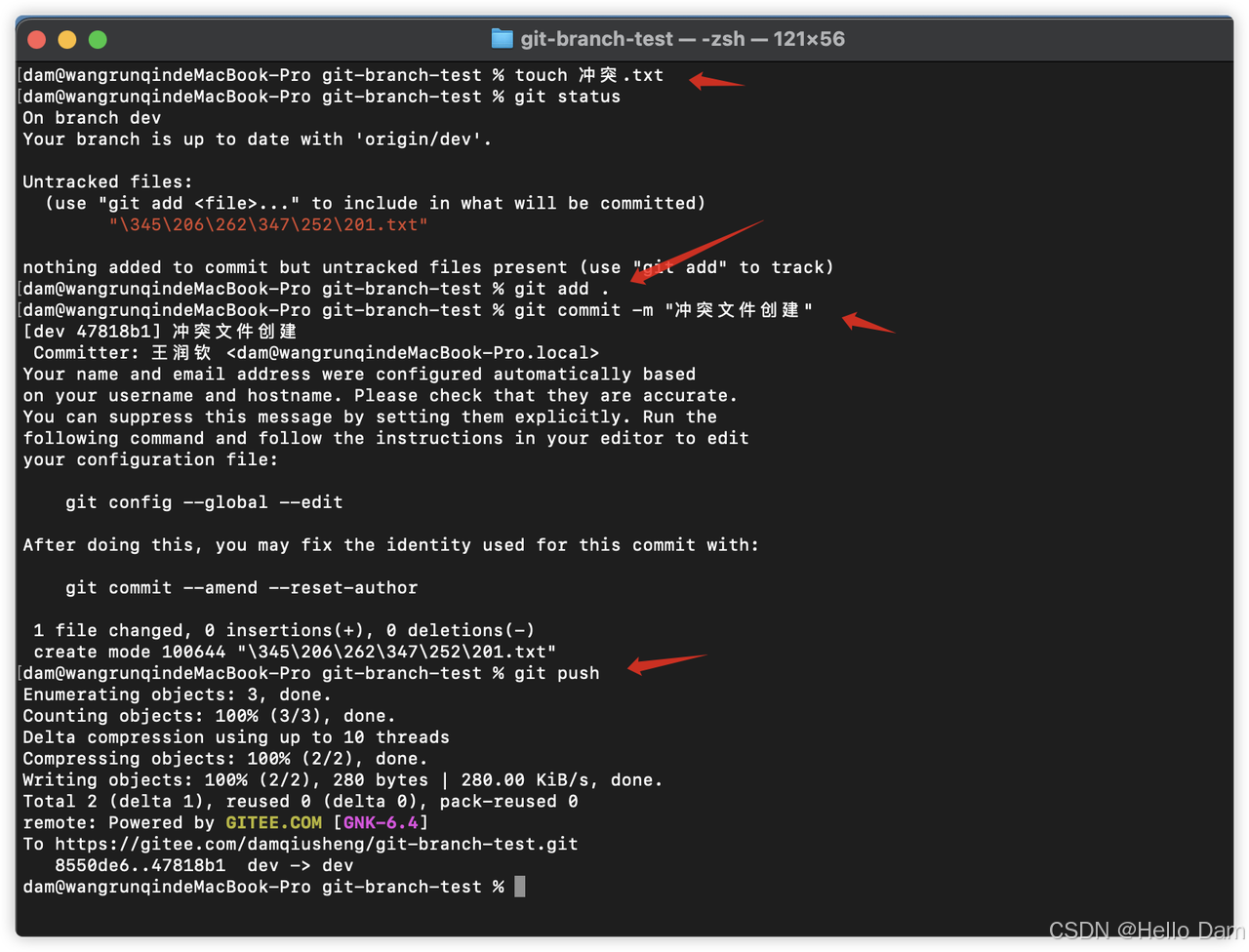Click 'Delta compression using up to 10 threads'
The width and height of the screenshot is (1249, 952).
click(236, 738)
